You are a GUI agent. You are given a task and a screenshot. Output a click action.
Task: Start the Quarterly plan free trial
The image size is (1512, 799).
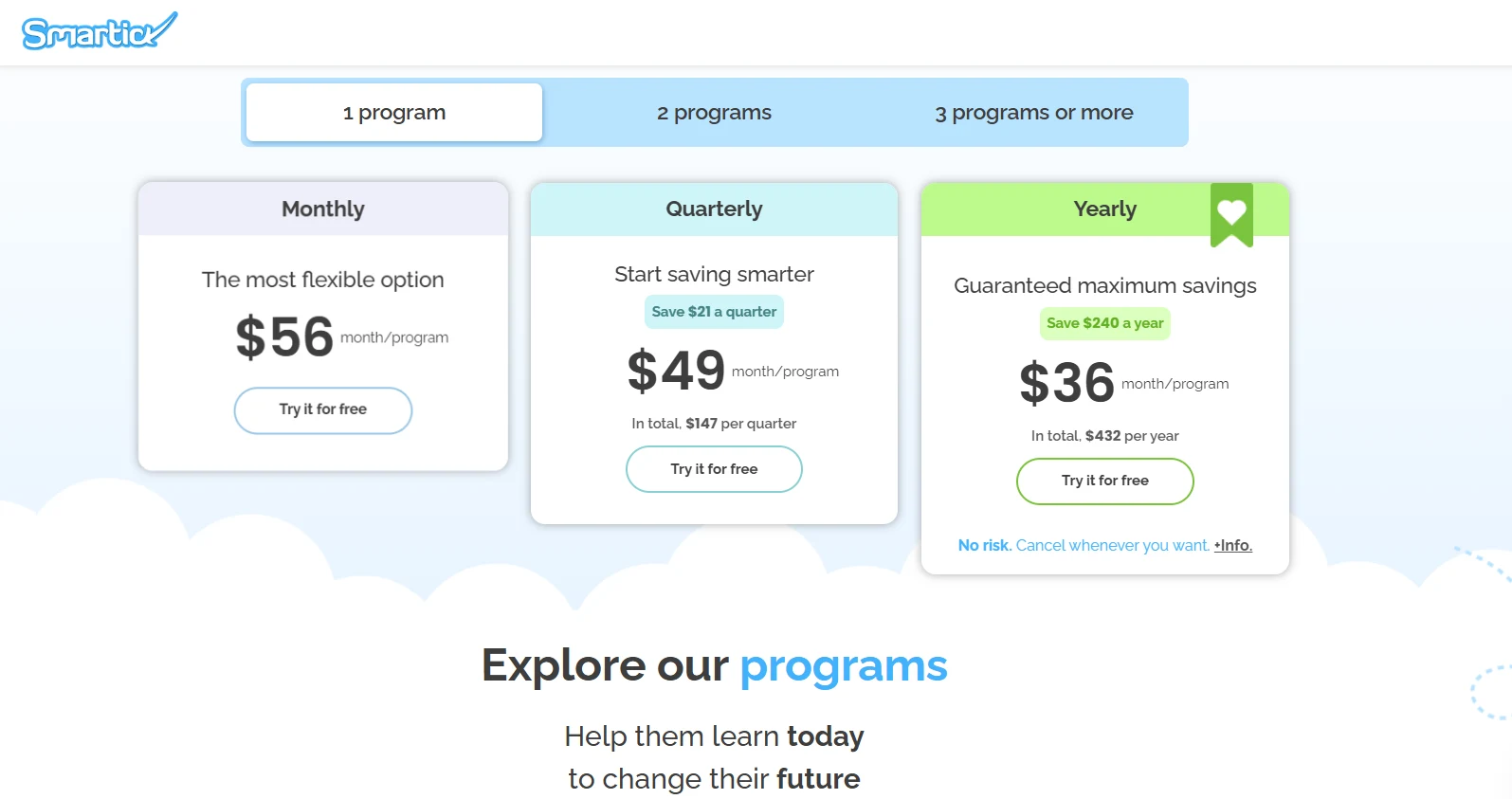point(714,469)
